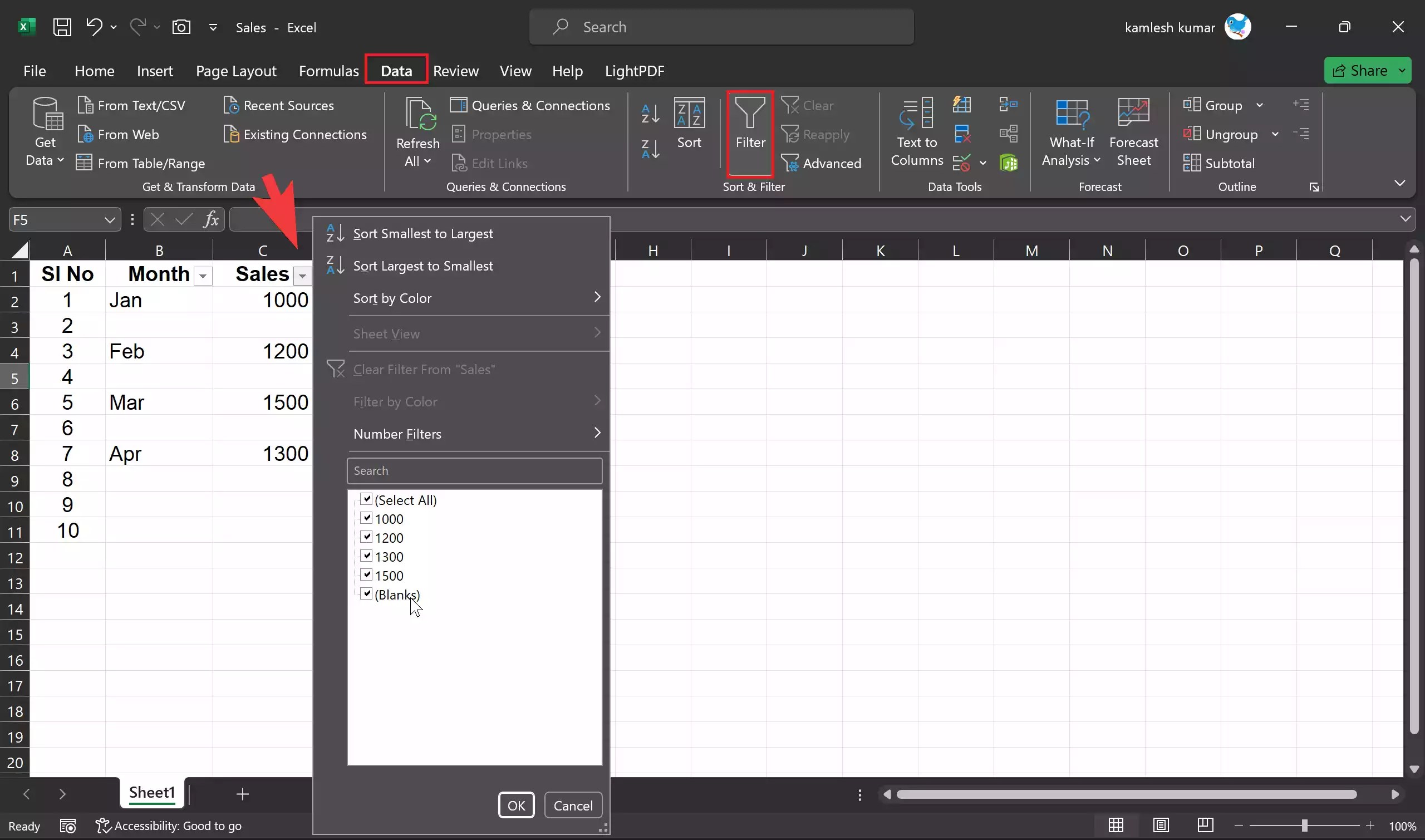Toggle the Select All filter checkbox
This screenshot has width=1425, height=840.
[x=366, y=499]
